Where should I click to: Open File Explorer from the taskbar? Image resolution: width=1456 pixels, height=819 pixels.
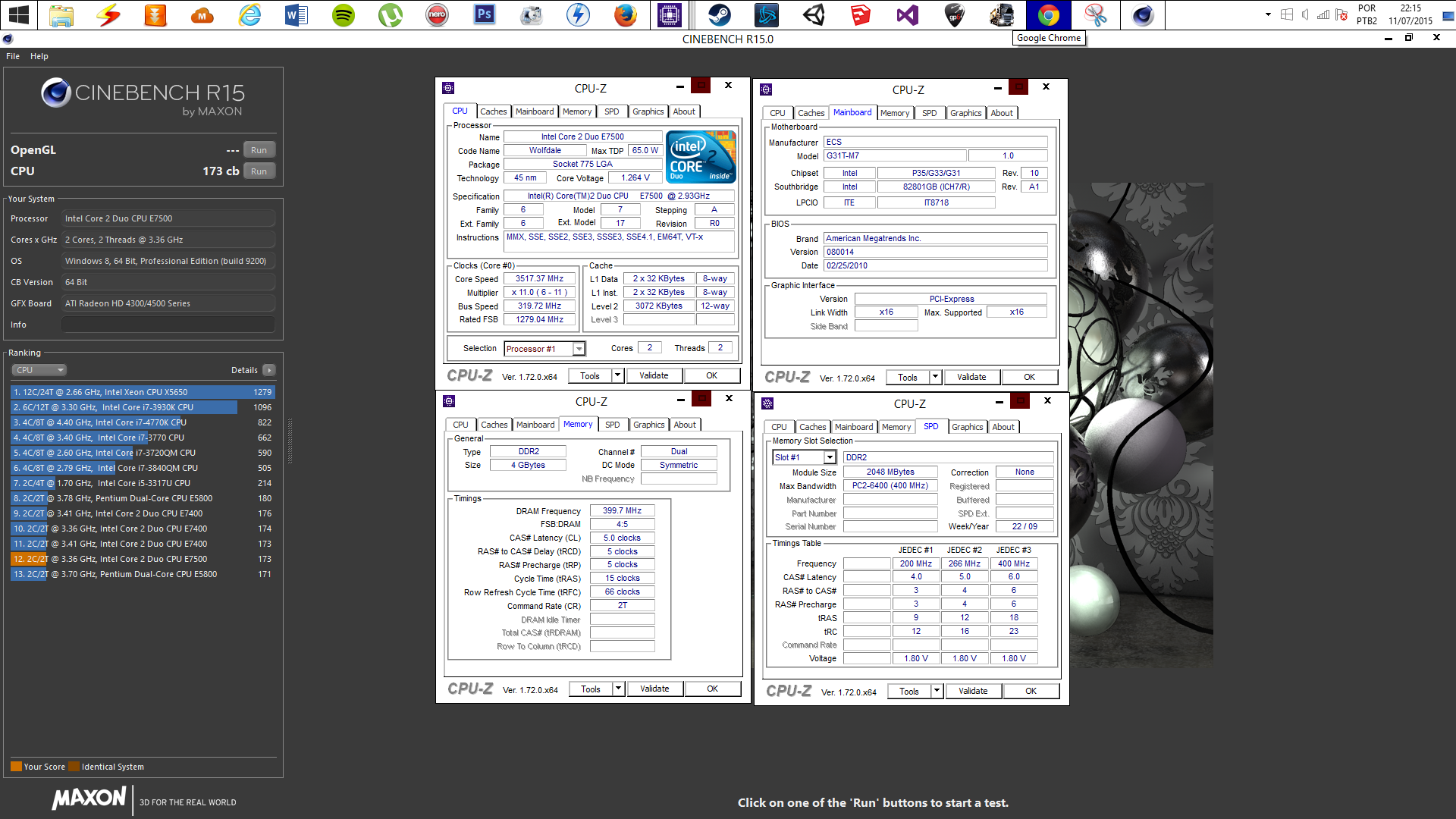[x=61, y=14]
